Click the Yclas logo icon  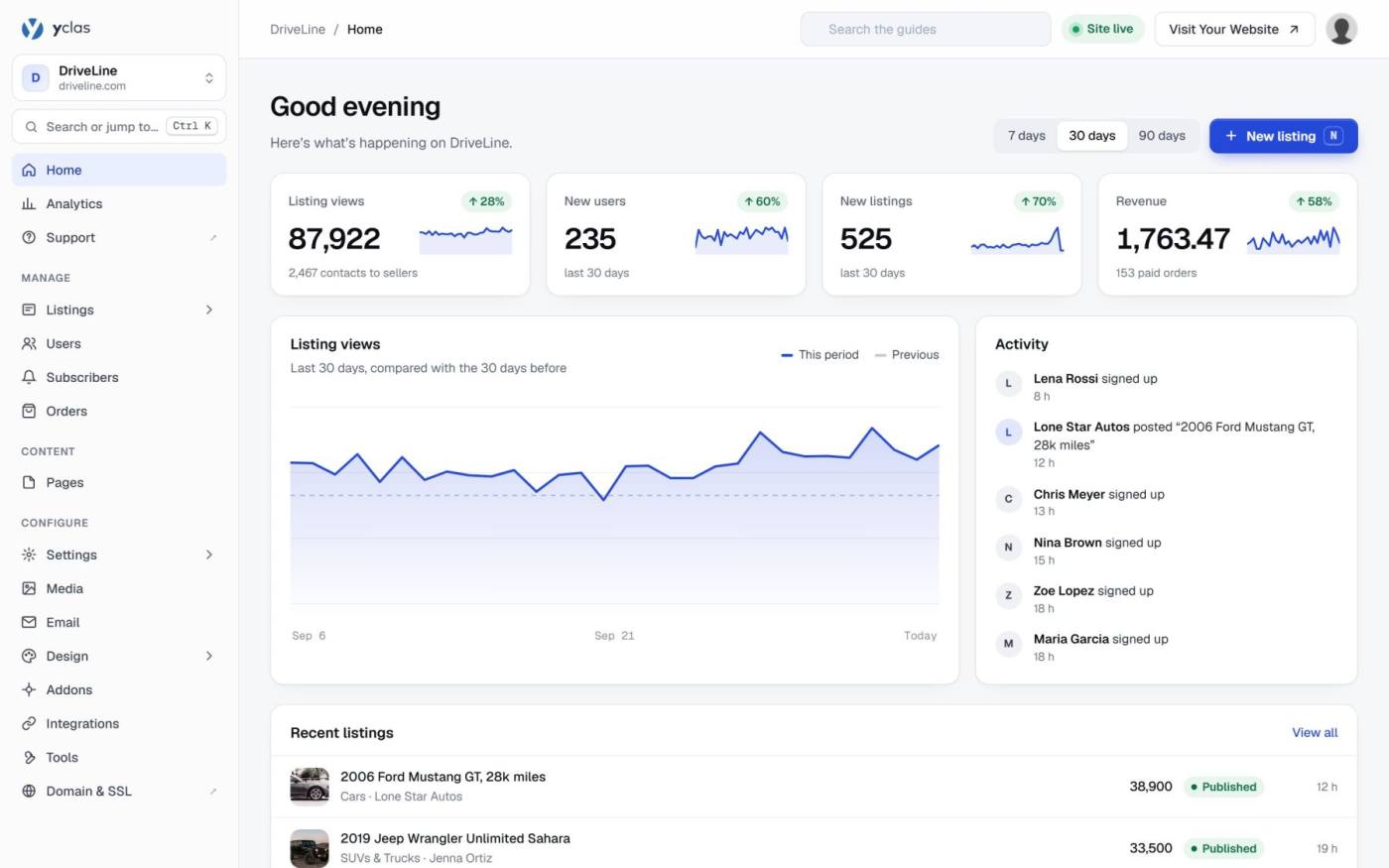coord(33,29)
